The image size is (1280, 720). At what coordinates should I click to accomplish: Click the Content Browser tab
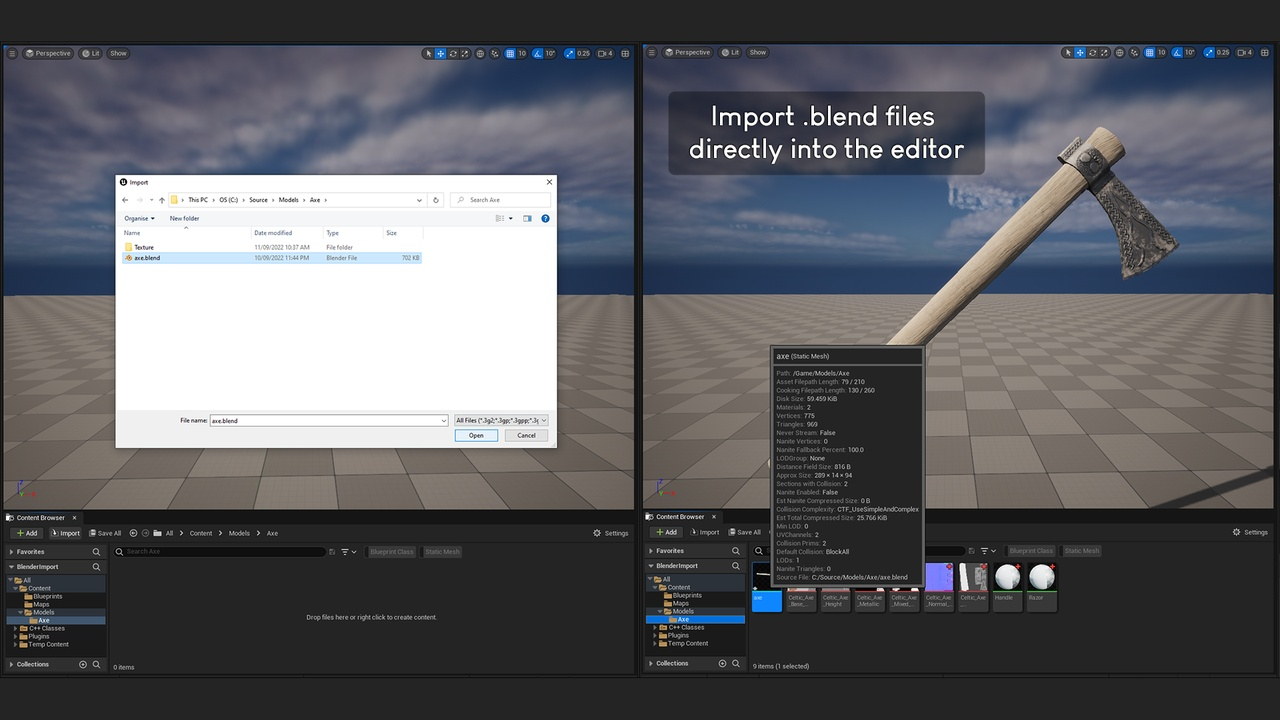(41, 517)
